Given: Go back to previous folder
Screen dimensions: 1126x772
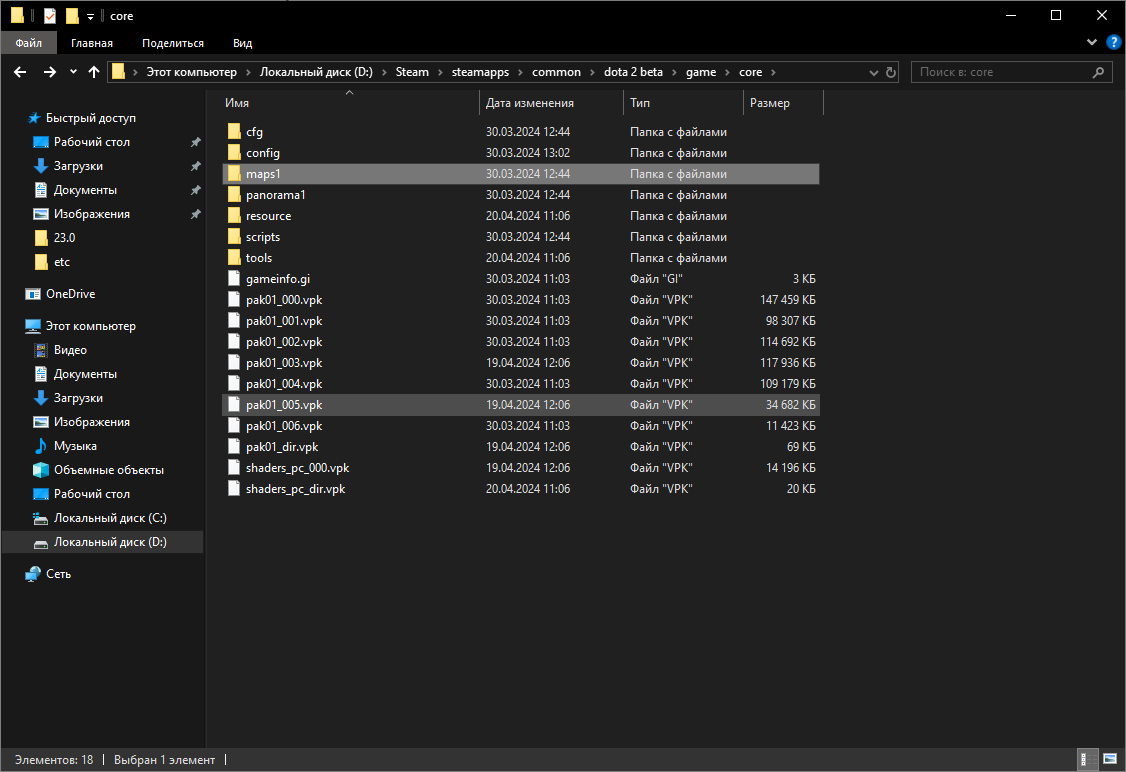Looking at the screenshot, I should [20, 72].
